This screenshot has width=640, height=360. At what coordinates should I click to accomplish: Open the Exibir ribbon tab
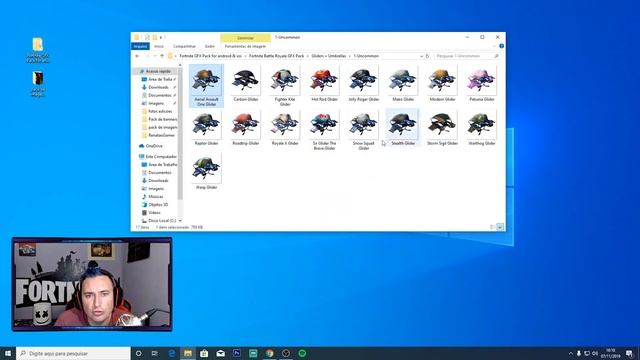(x=210, y=46)
